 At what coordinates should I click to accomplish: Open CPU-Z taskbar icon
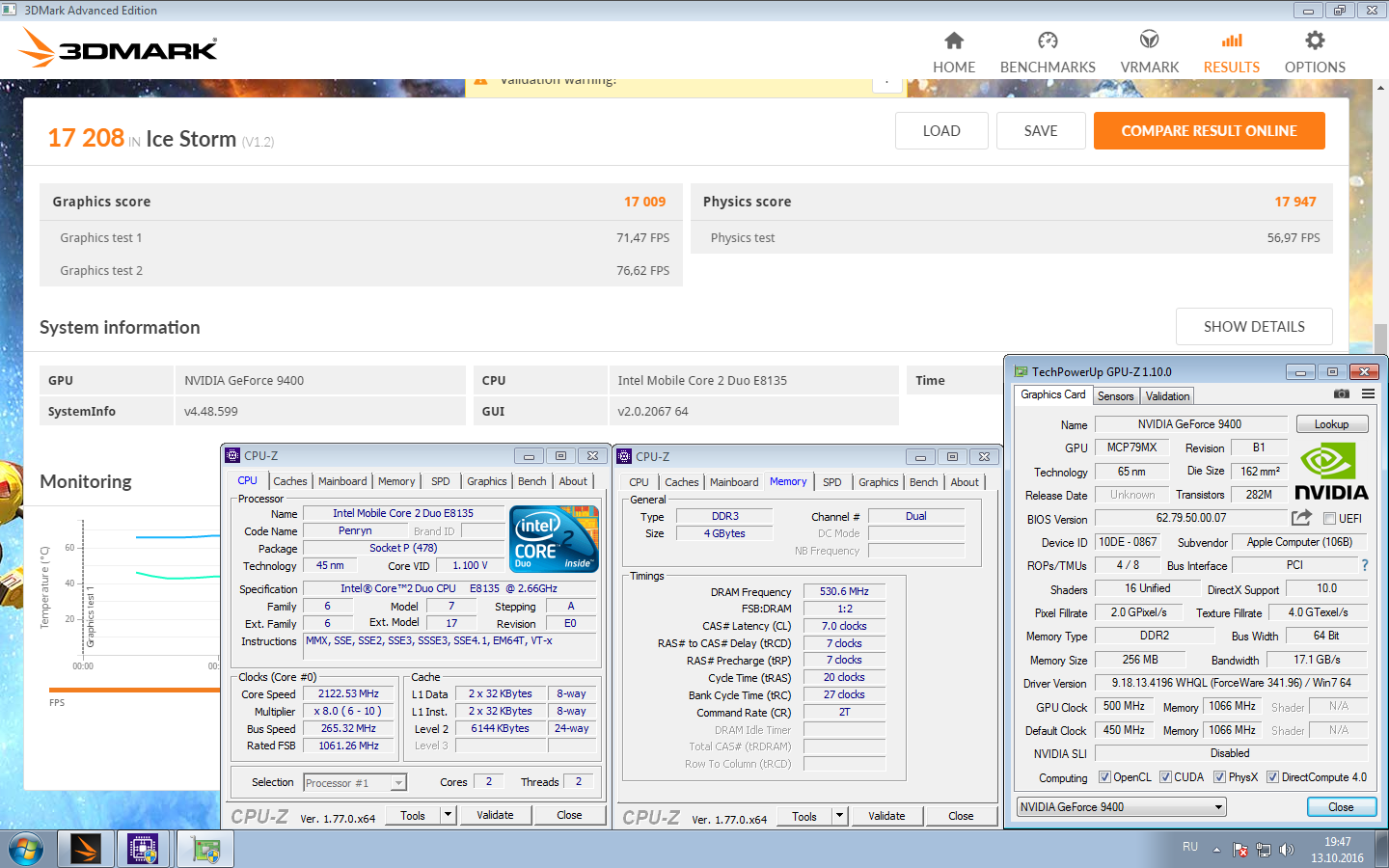tap(143, 850)
